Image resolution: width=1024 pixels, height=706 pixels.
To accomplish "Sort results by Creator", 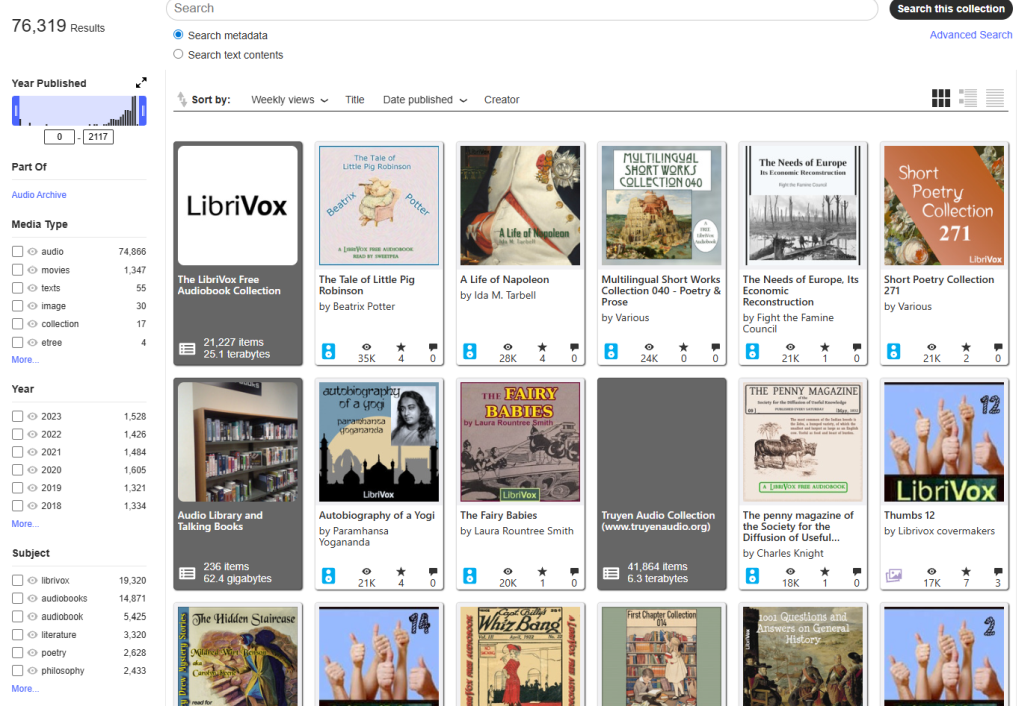I will (501, 100).
